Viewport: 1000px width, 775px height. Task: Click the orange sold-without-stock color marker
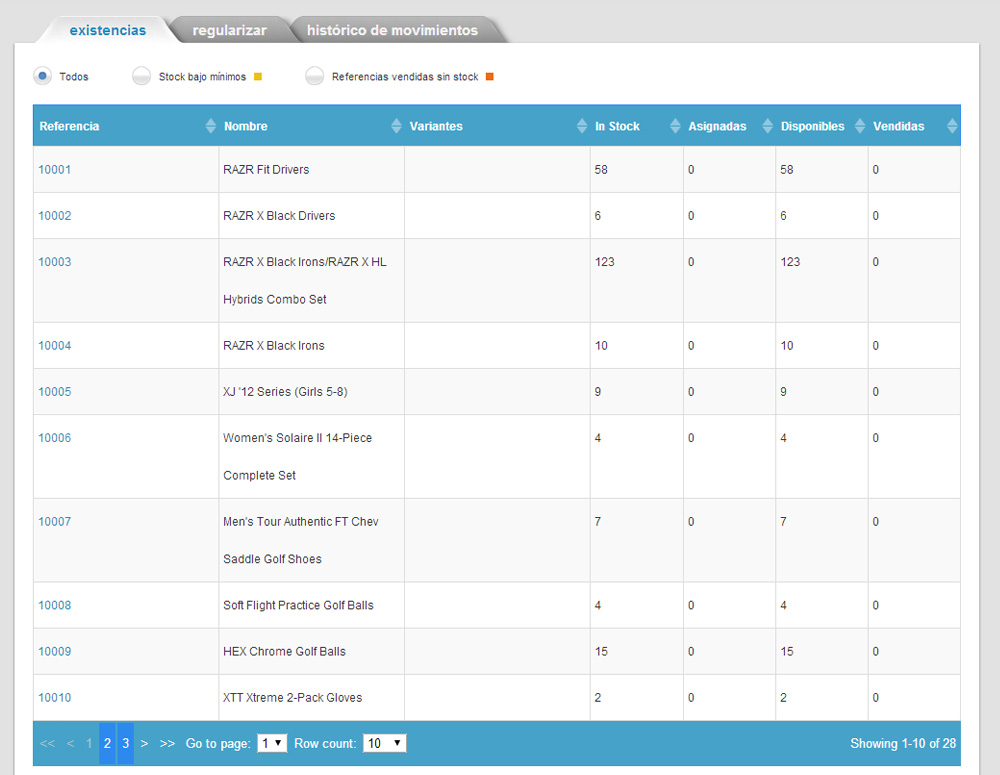(490, 77)
